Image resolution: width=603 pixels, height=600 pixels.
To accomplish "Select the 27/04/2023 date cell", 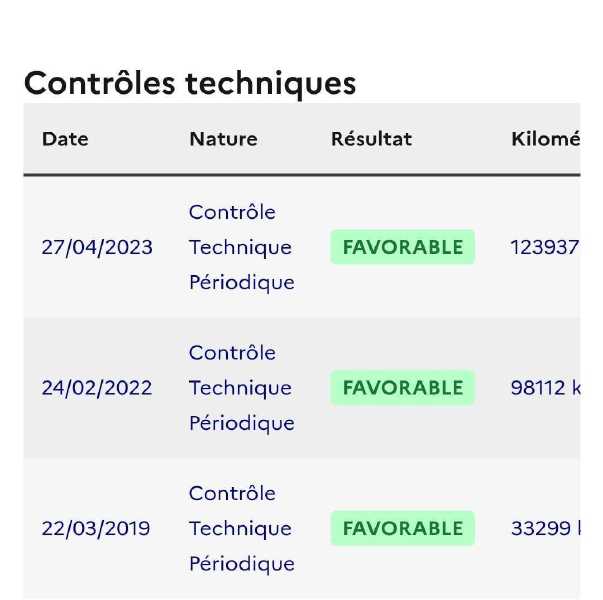I will 97,247.
